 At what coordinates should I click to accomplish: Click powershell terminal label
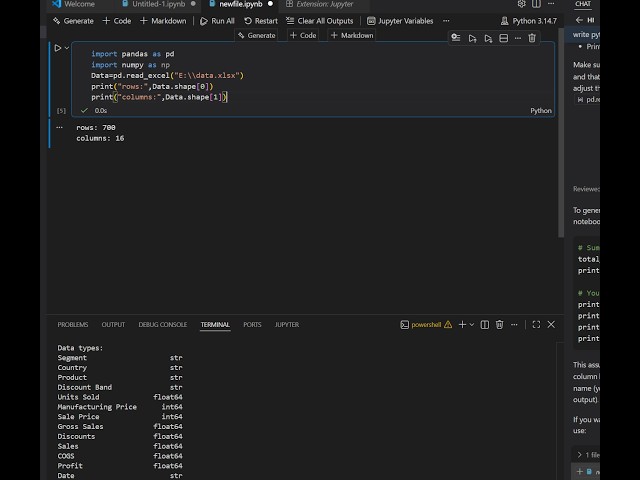(x=426, y=324)
